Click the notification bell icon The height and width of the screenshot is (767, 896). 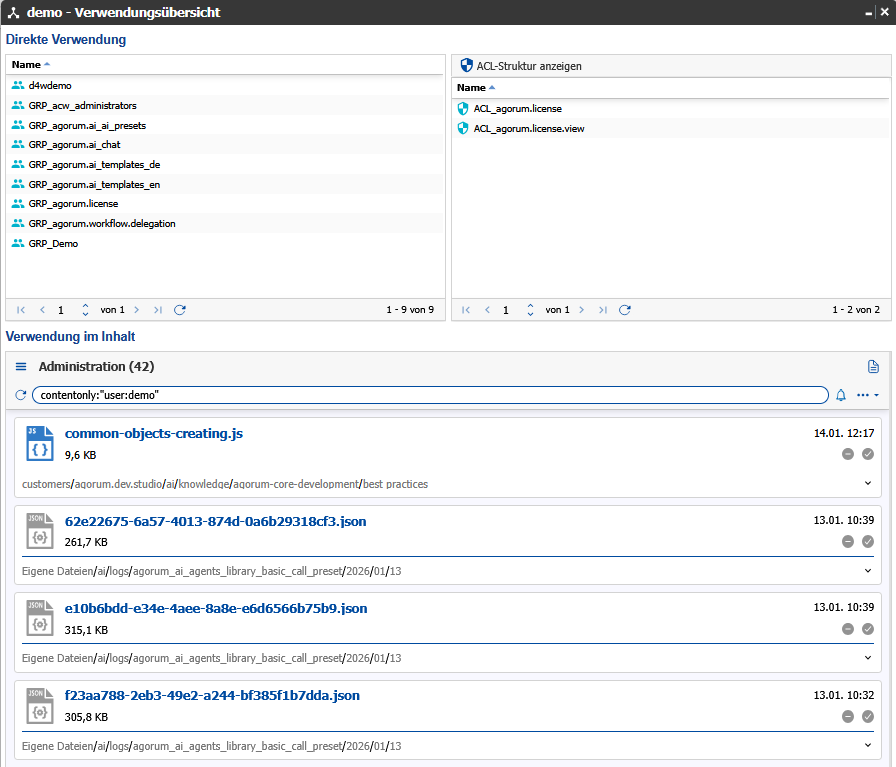pyautogui.click(x=841, y=395)
